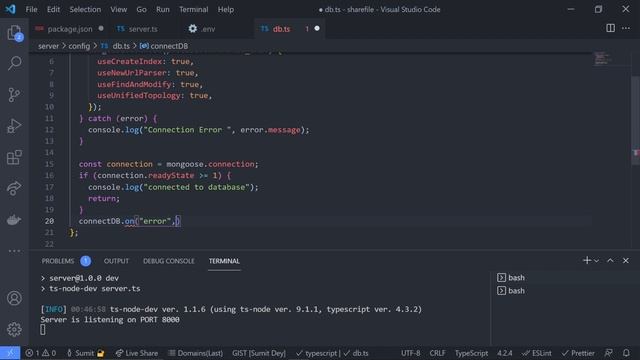Change end of line sequence CRLF
Image resolution: width=640 pixels, height=360 pixels.
click(437, 353)
